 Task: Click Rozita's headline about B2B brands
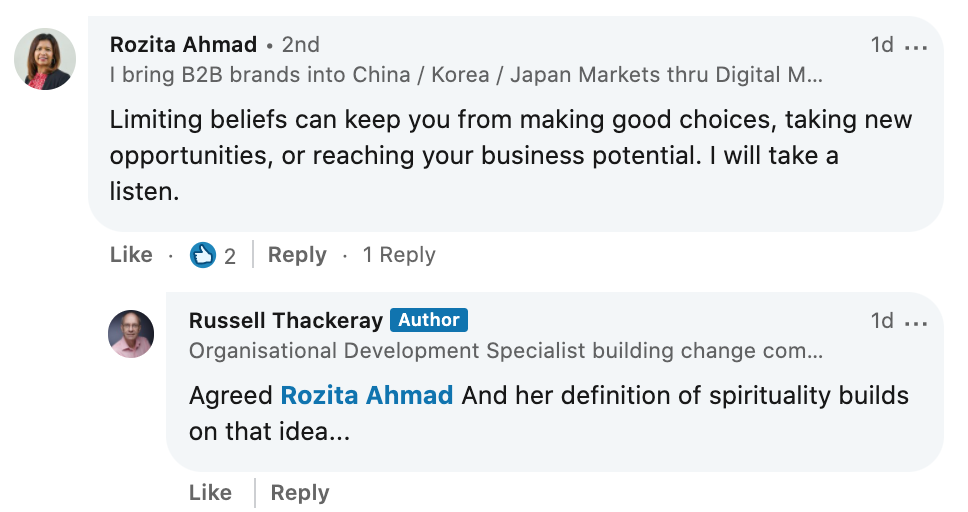tap(466, 74)
